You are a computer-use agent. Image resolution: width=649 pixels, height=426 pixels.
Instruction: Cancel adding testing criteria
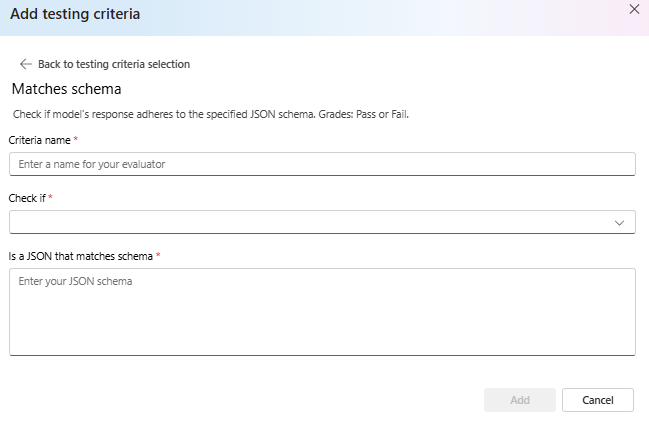[598, 400]
